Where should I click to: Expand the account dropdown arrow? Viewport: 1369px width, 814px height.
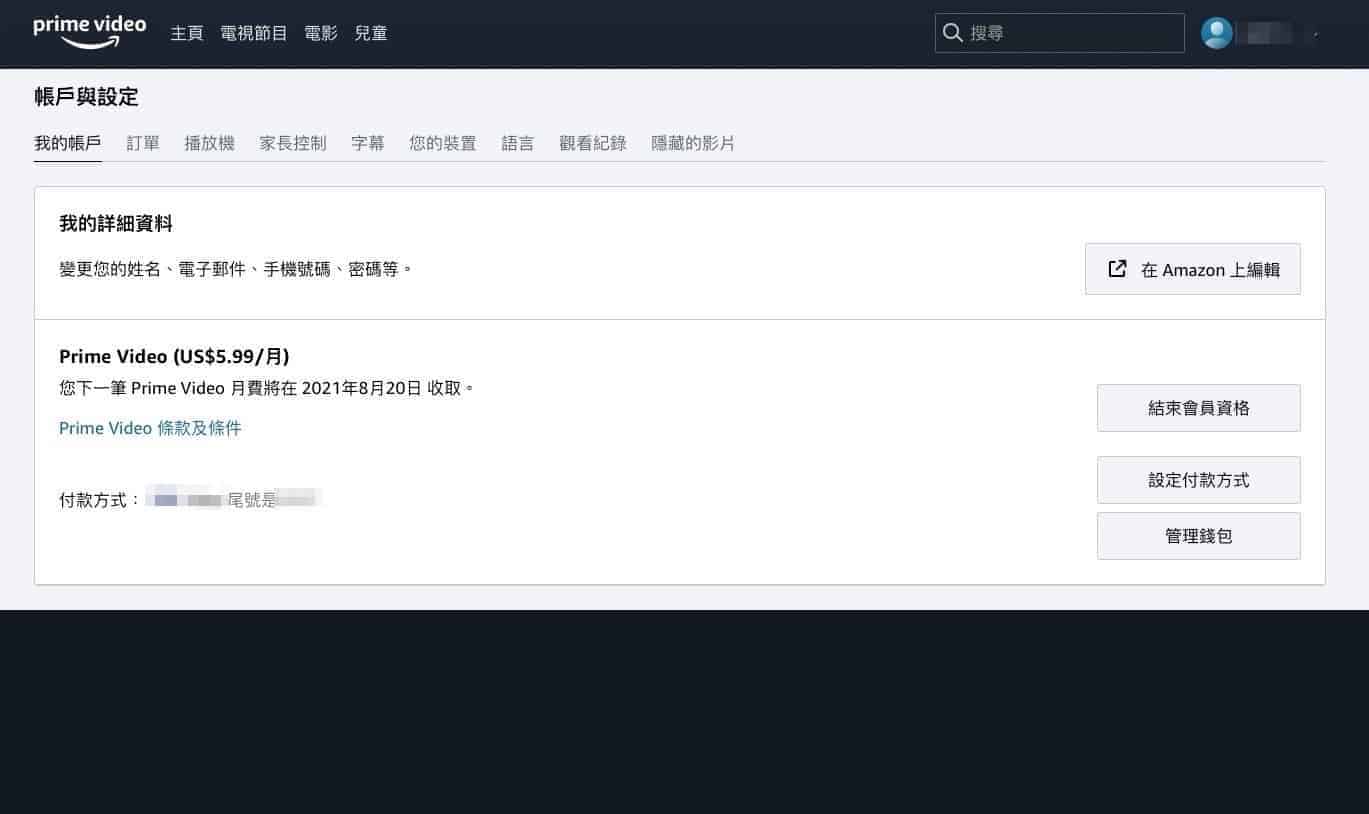(1316, 34)
